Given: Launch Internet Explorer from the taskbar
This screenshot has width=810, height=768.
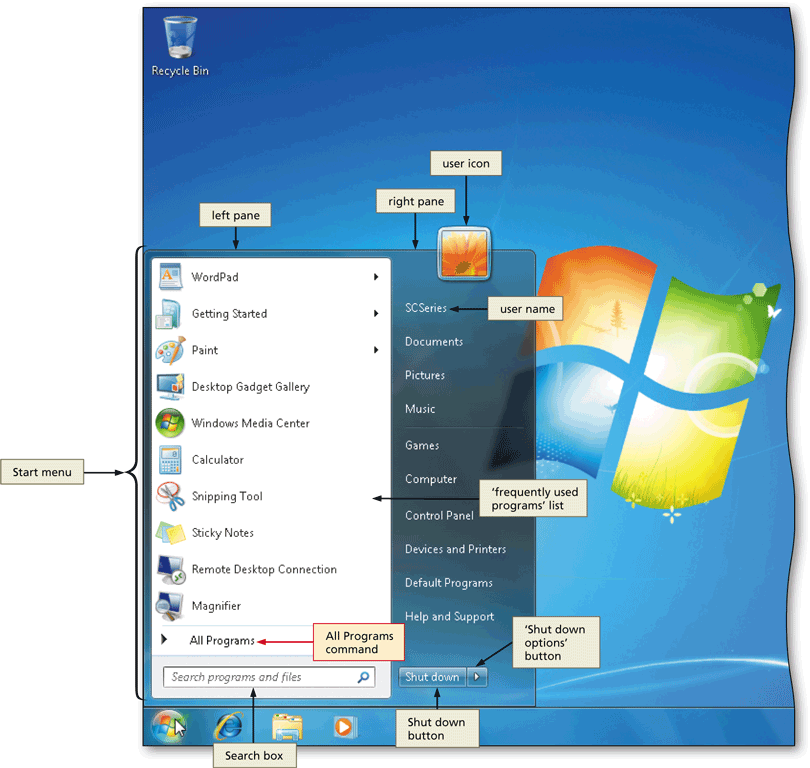Looking at the screenshot, I should coord(229,727).
